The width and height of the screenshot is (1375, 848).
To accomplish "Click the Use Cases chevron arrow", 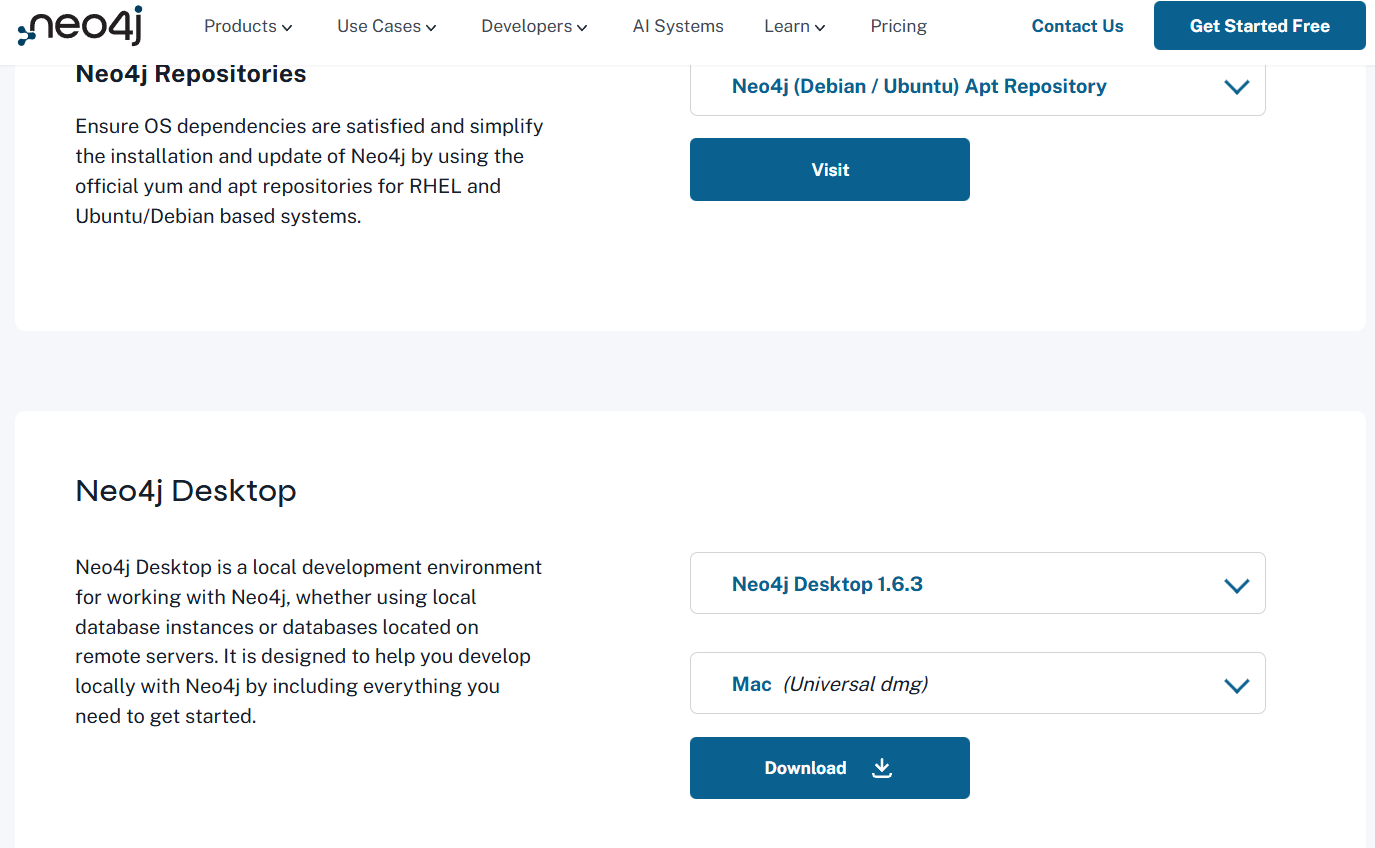I will [431, 28].
